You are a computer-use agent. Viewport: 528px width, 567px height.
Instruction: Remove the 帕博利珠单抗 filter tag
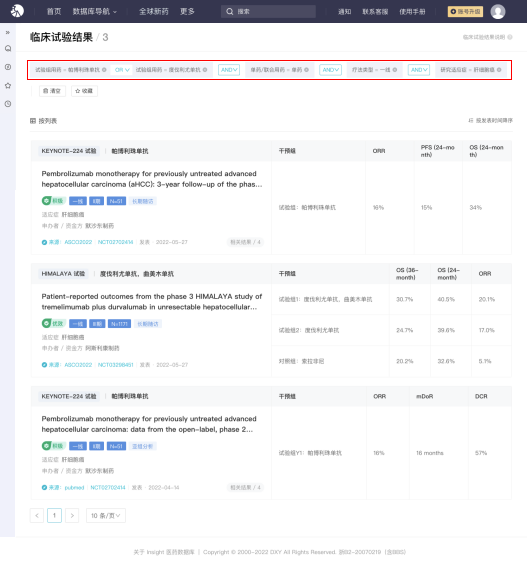tap(104, 70)
